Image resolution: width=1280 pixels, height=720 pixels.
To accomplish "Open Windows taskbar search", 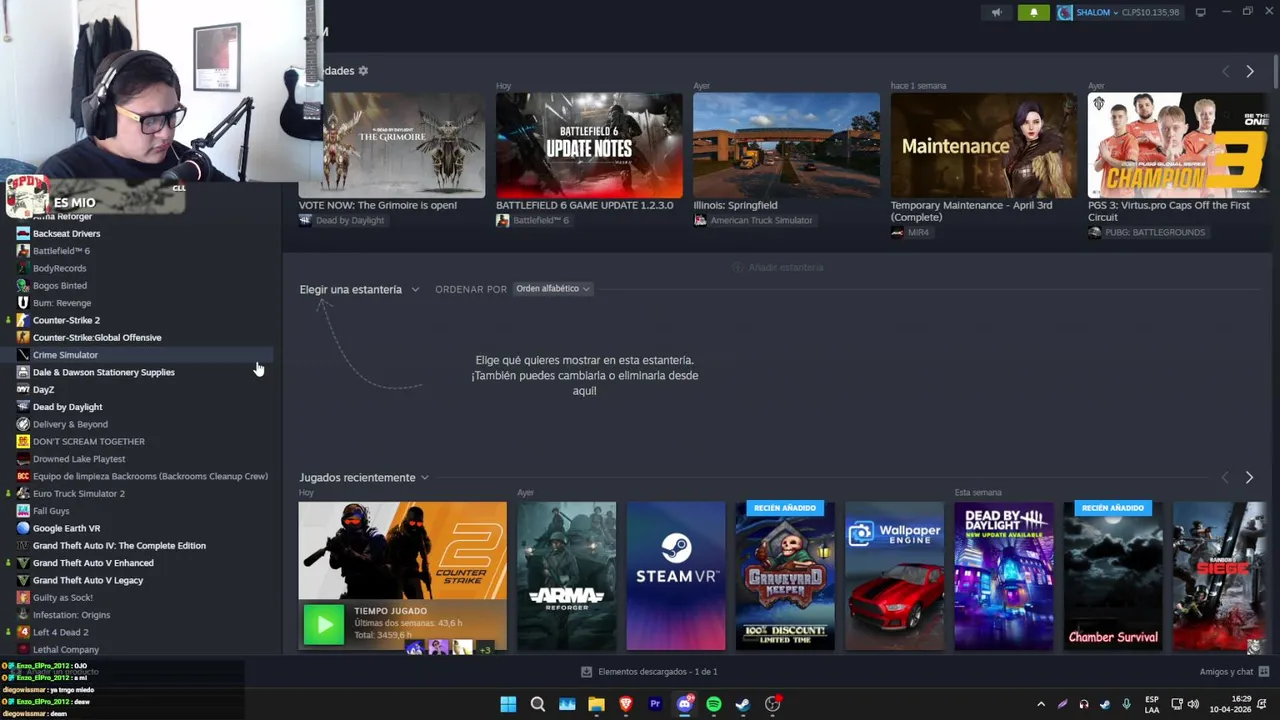I will (537, 704).
